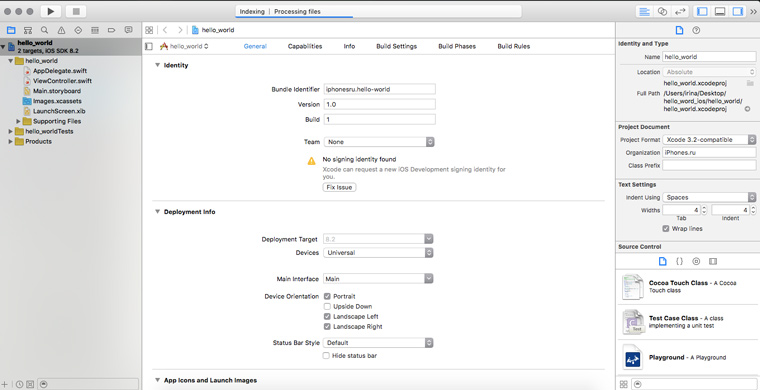The height and width of the screenshot is (390, 760).
Task: Open the related items grid menu
Action: (x=149, y=30)
